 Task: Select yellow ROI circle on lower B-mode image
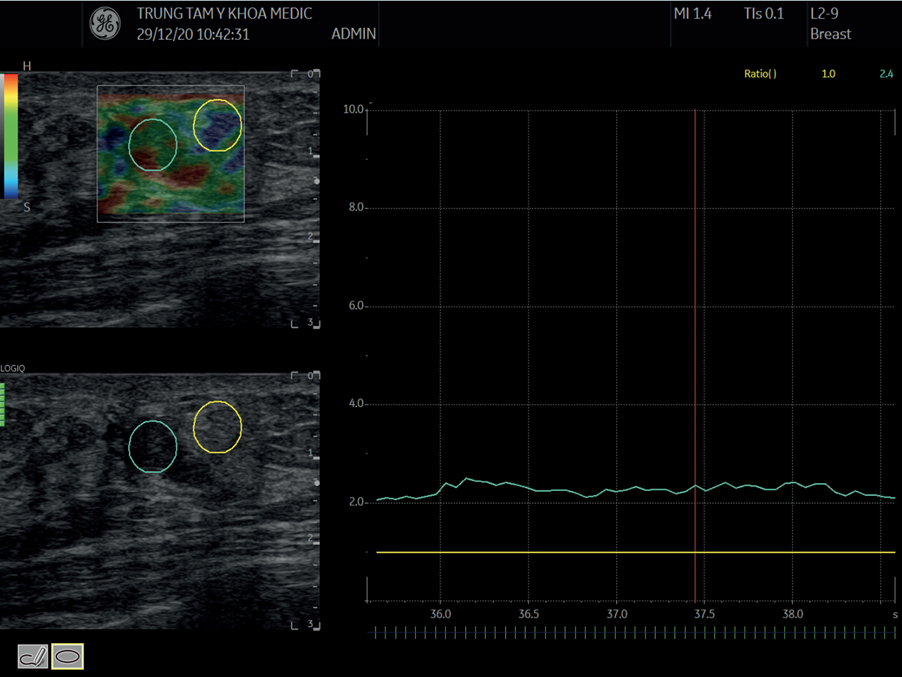(217, 427)
